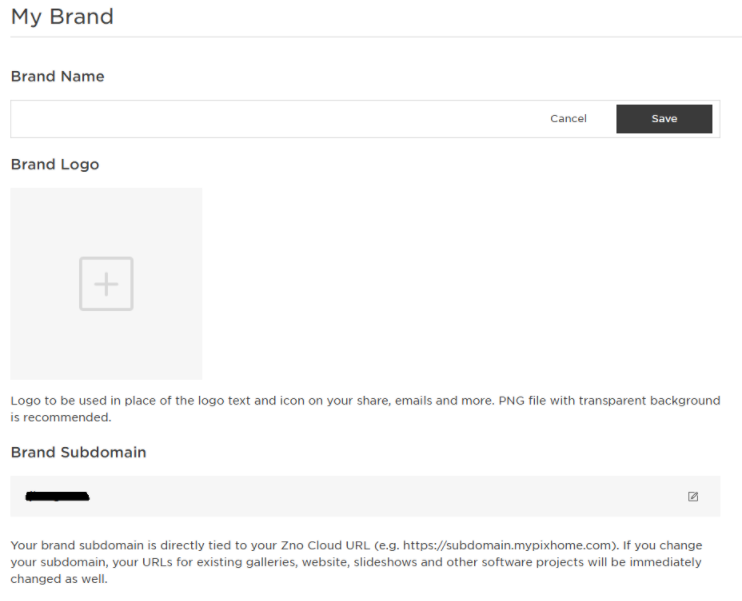Click the subdomain note starting 'Your brand subdomain'

(x=356, y=562)
